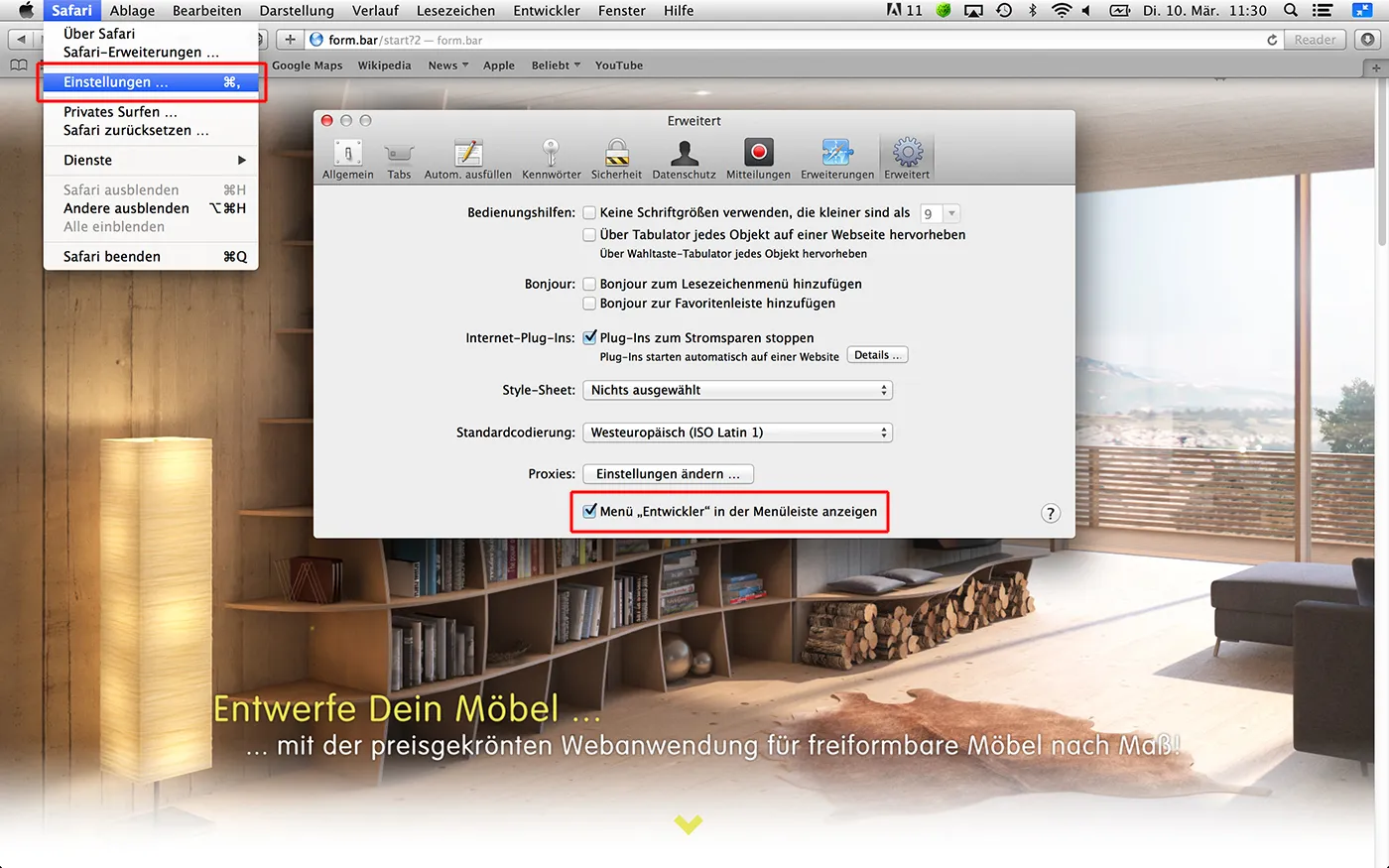Open the Tabs preferences pane

(399, 160)
